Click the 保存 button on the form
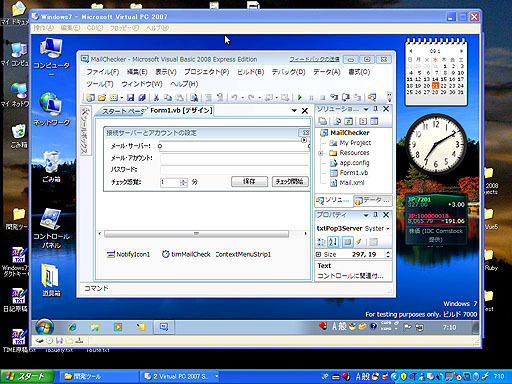Viewport: 512px width, 384px height. click(249, 182)
